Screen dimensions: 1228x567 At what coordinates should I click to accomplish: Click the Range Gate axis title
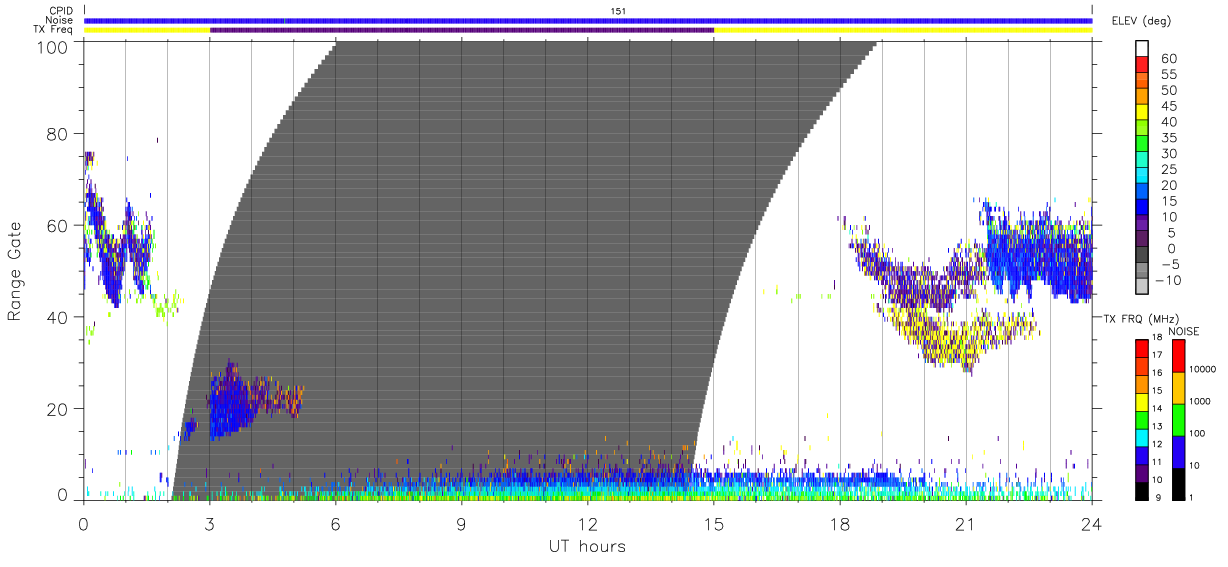point(16,271)
